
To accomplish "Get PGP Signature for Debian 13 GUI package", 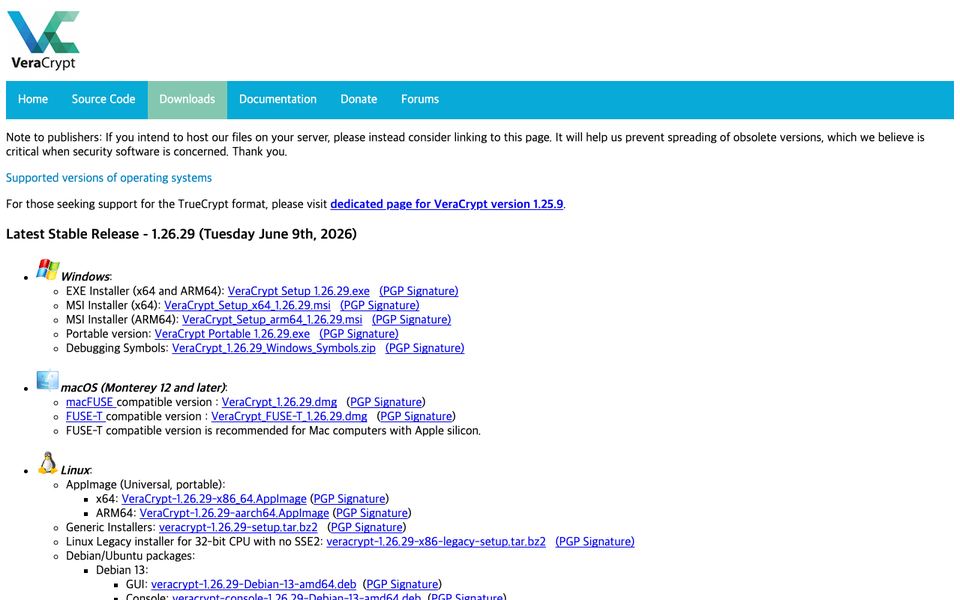I will point(402,584).
